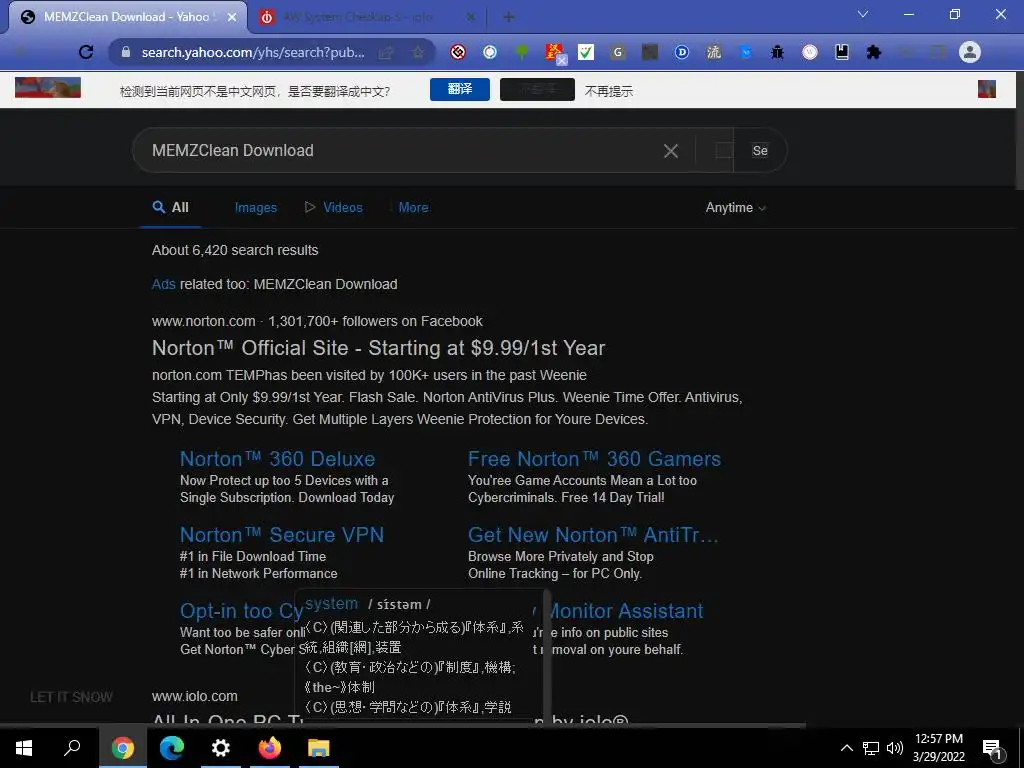Open the Chrome profile avatar
This screenshot has height=768, width=1024.
[x=970, y=52]
